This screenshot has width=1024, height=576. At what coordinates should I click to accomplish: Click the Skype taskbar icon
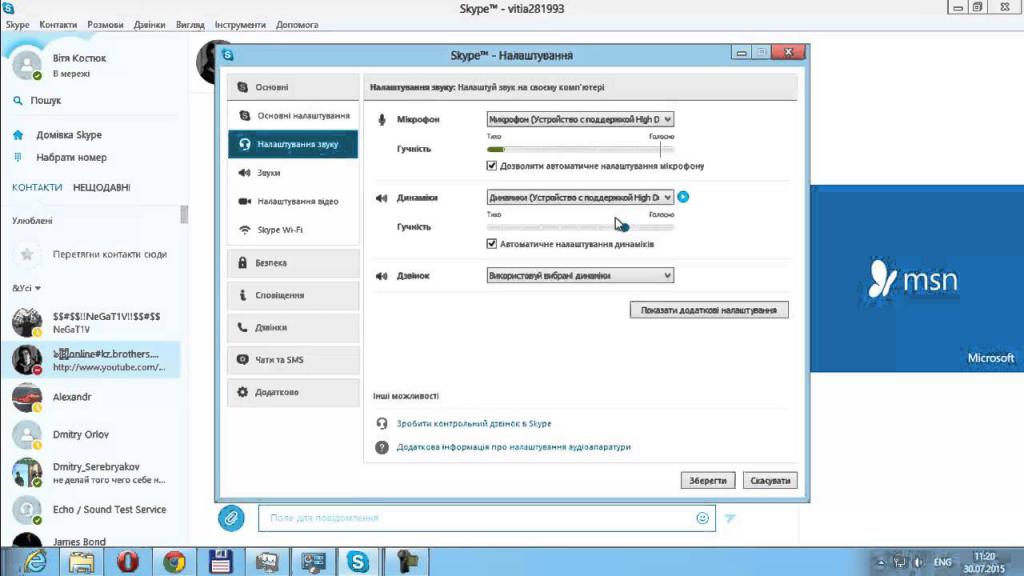coord(358,562)
